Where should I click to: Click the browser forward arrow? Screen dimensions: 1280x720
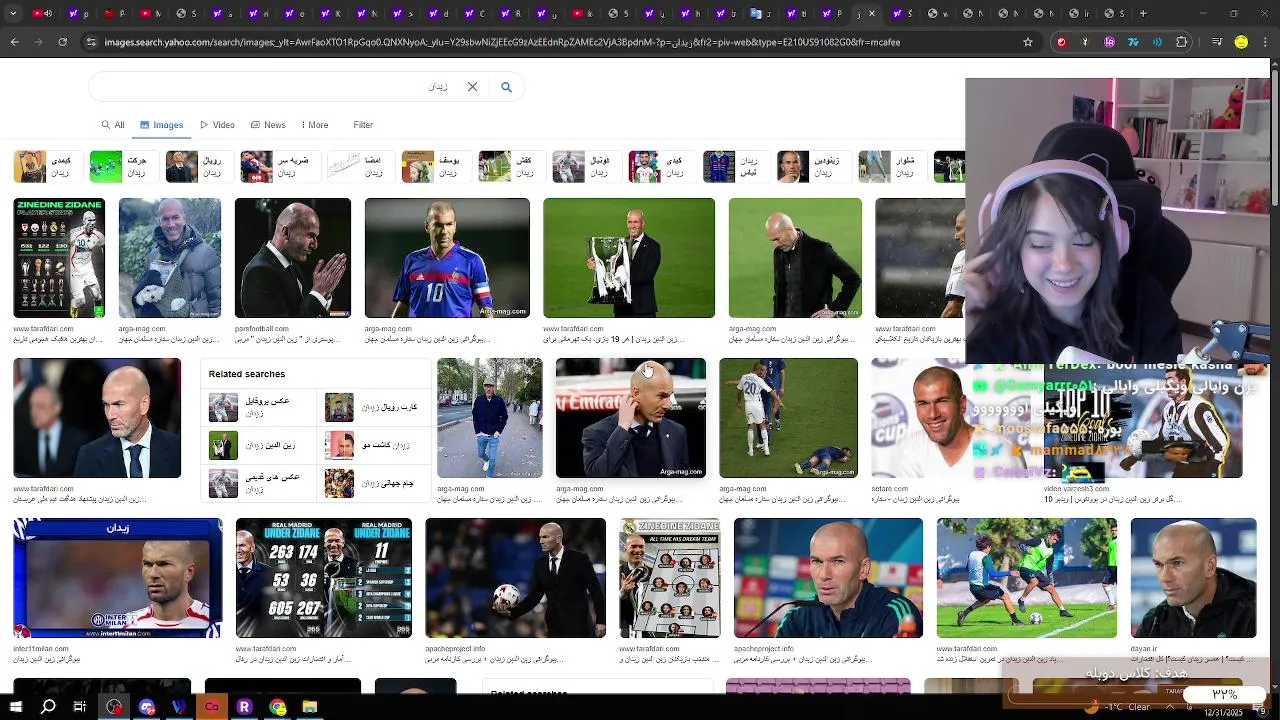coord(39,42)
